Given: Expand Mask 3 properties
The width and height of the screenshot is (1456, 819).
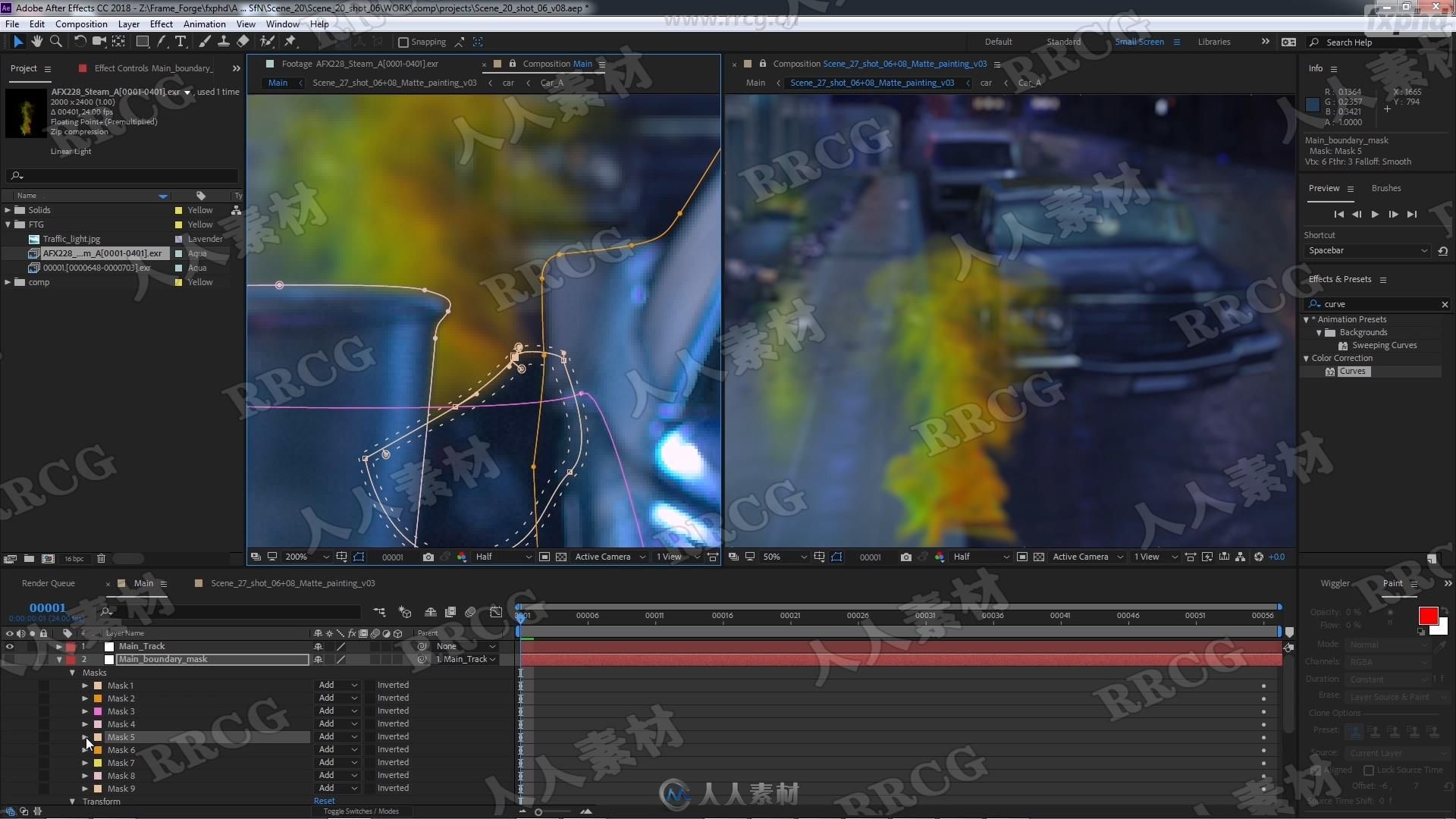Looking at the screenshot, I should [x=85, y=711].
